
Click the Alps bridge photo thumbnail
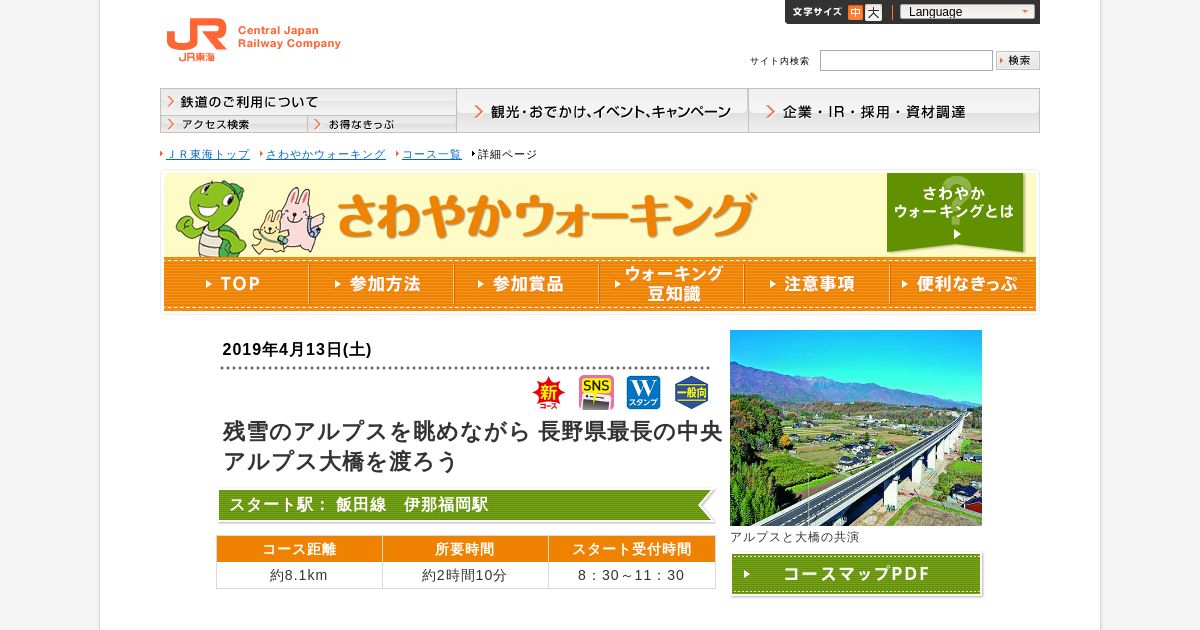(856, 428)
